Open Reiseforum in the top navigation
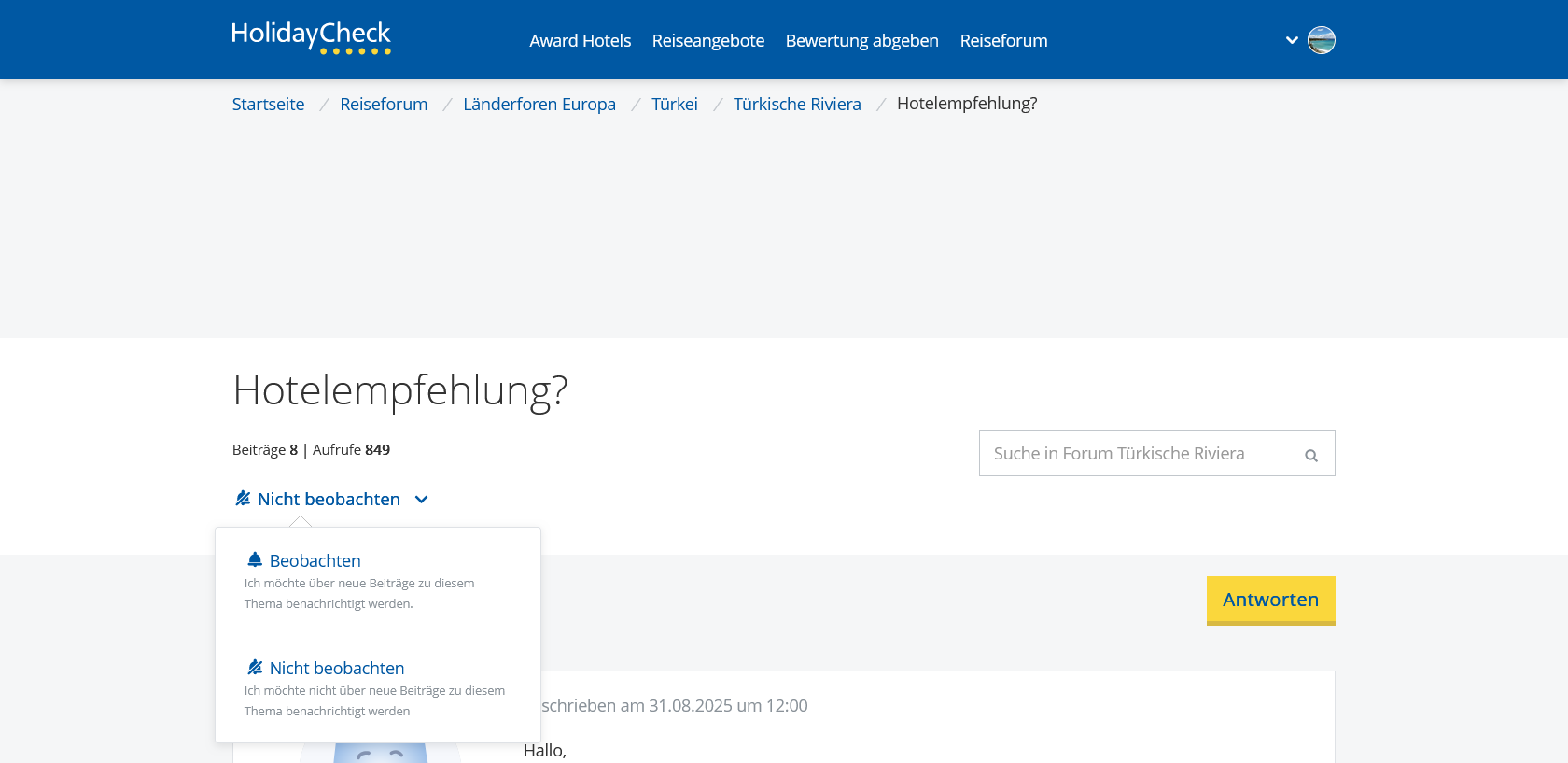This screenshot has width=1568, height=763. pos(1003,41)
